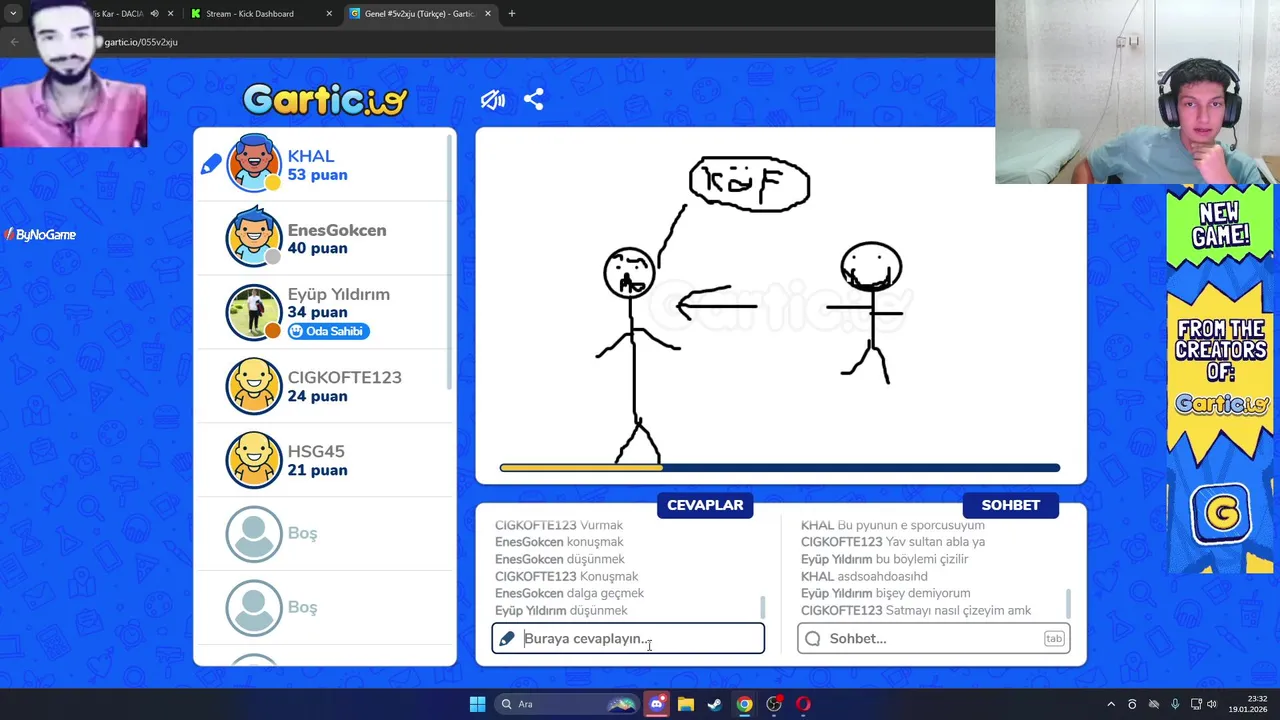Open Opera from the taskbar
1280x720 pixels.
[x=803, y=704]
